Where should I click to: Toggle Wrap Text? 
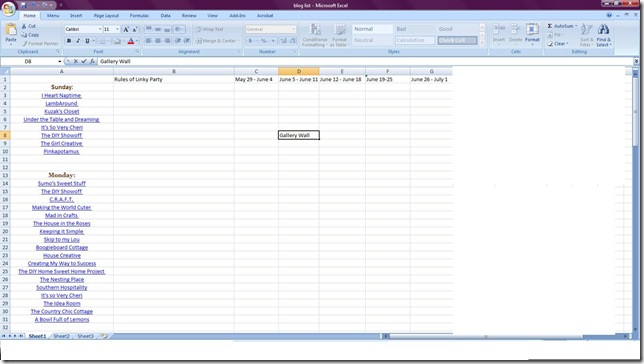point(209,29)
